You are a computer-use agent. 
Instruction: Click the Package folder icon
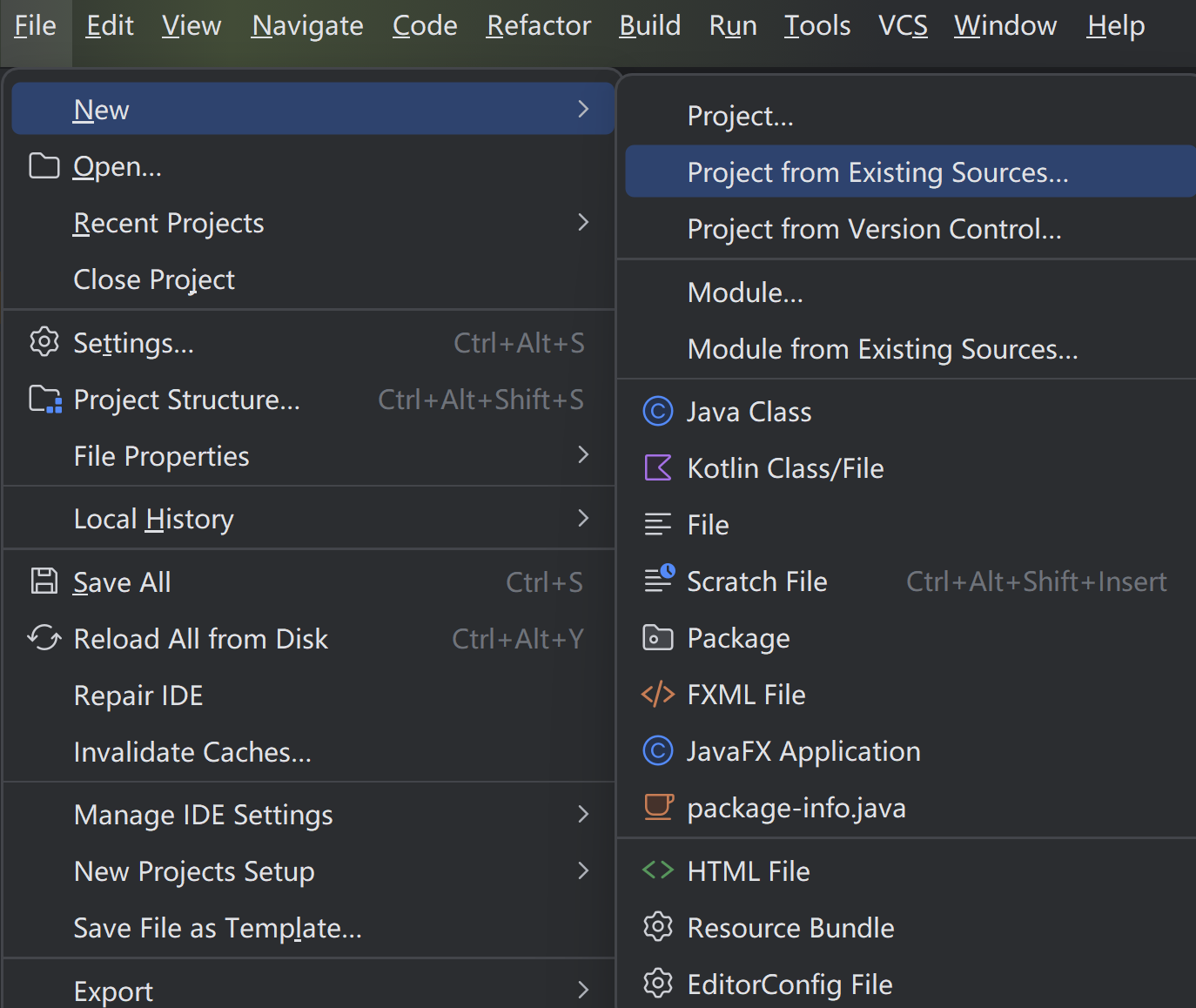pyautogui.click(x=658, y=638)
